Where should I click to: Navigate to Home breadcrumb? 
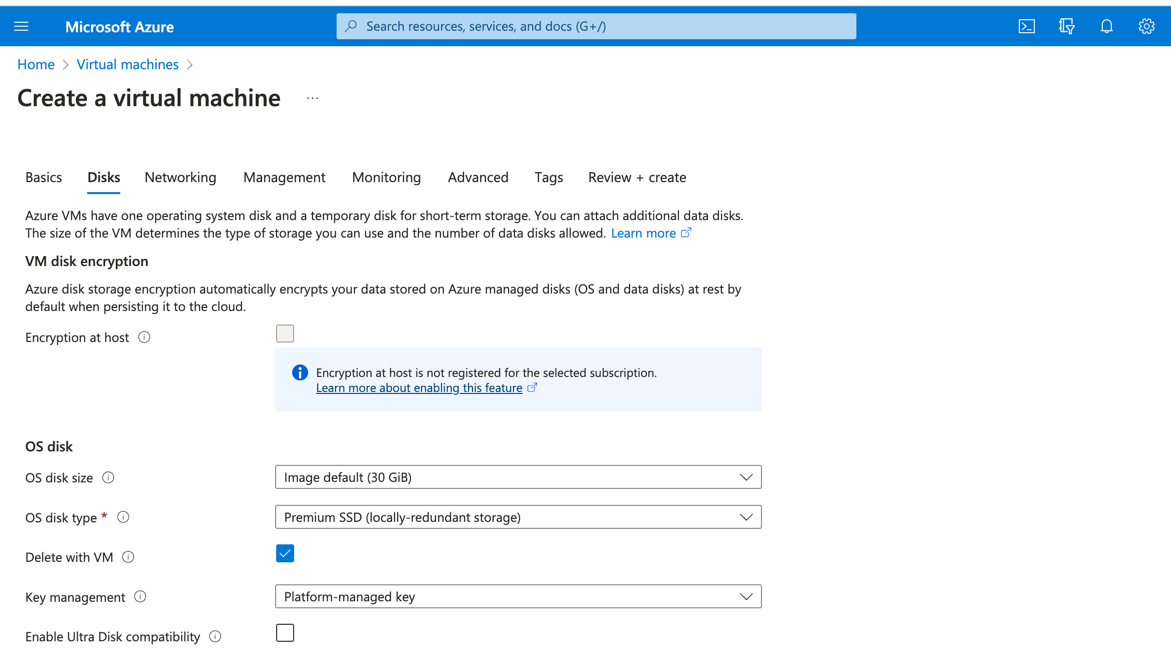[36, 64]
